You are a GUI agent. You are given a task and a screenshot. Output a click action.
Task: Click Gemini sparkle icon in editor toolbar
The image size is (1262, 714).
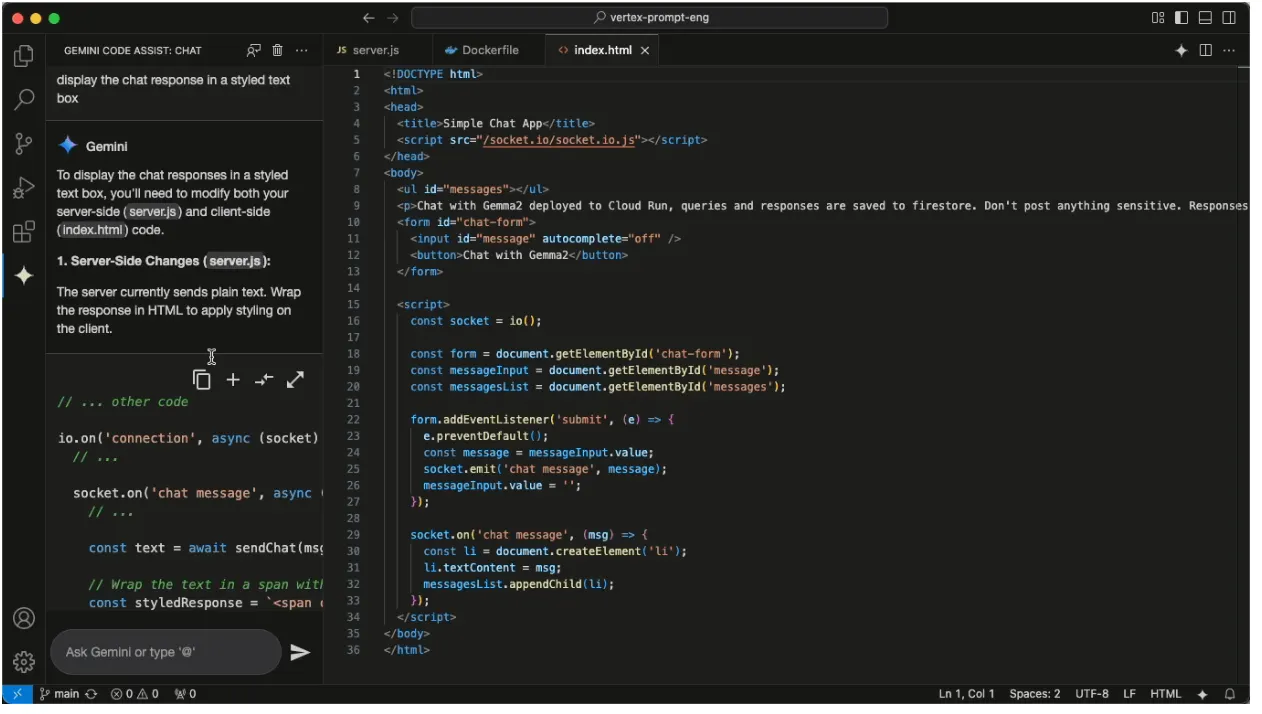coord(1181,50)
